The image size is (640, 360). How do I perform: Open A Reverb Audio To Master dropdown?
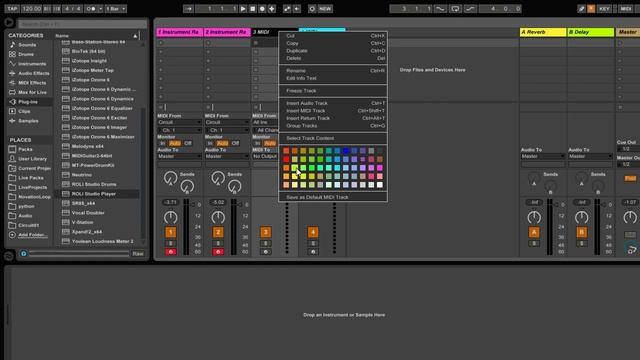(x=542, y=156)
